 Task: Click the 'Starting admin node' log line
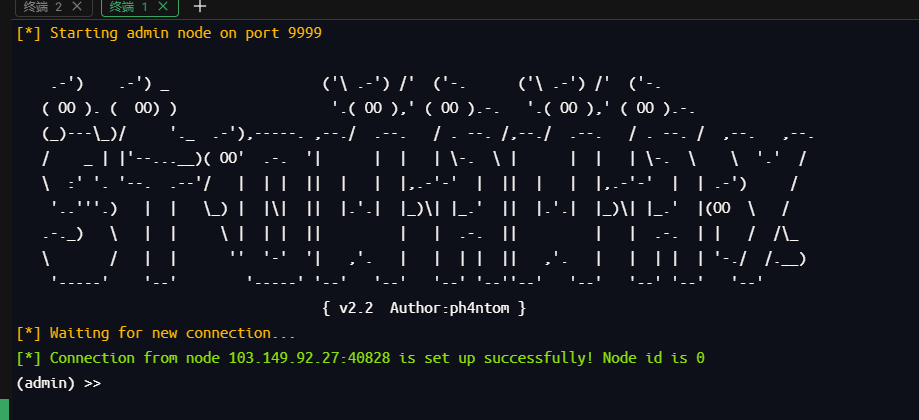pos(170,32)
